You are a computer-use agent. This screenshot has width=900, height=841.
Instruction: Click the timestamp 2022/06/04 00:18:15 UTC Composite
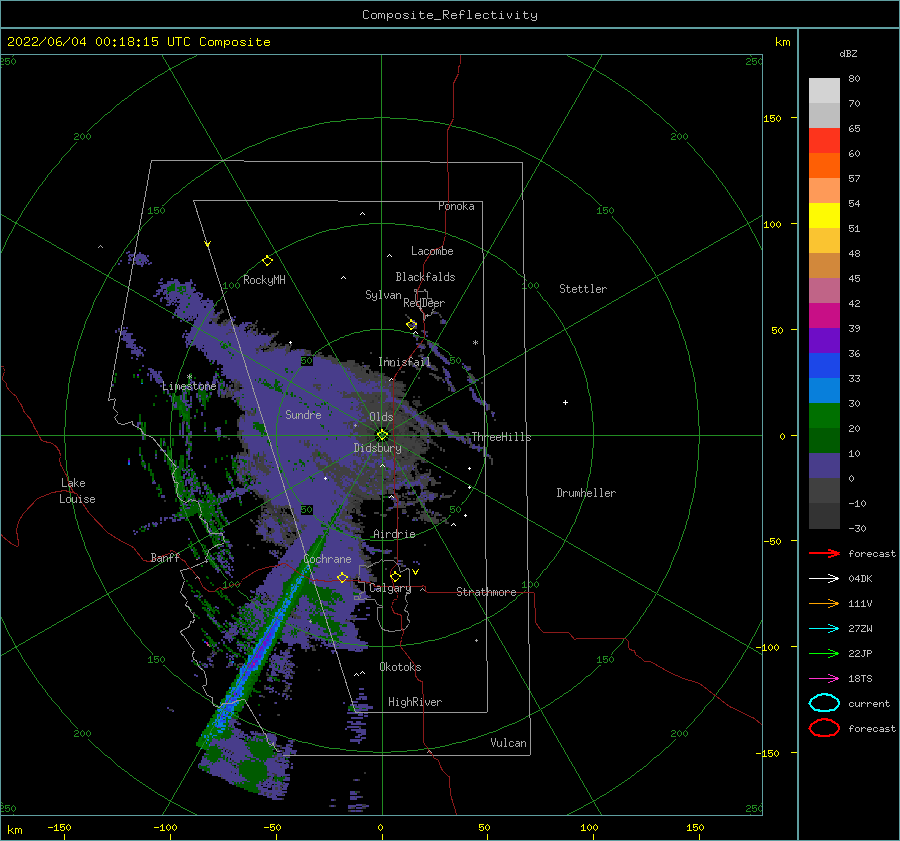[138, 42]
